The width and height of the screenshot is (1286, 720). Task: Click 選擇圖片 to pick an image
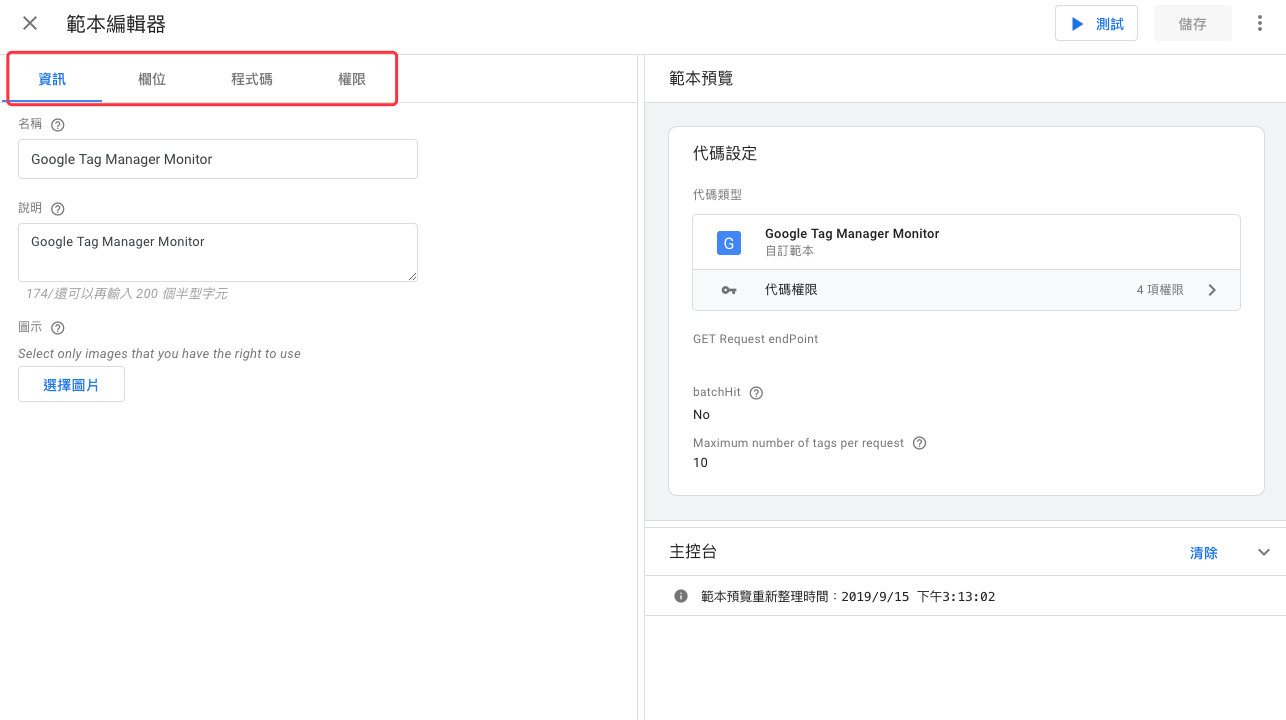pyautogui.click(x=71, y=384)
